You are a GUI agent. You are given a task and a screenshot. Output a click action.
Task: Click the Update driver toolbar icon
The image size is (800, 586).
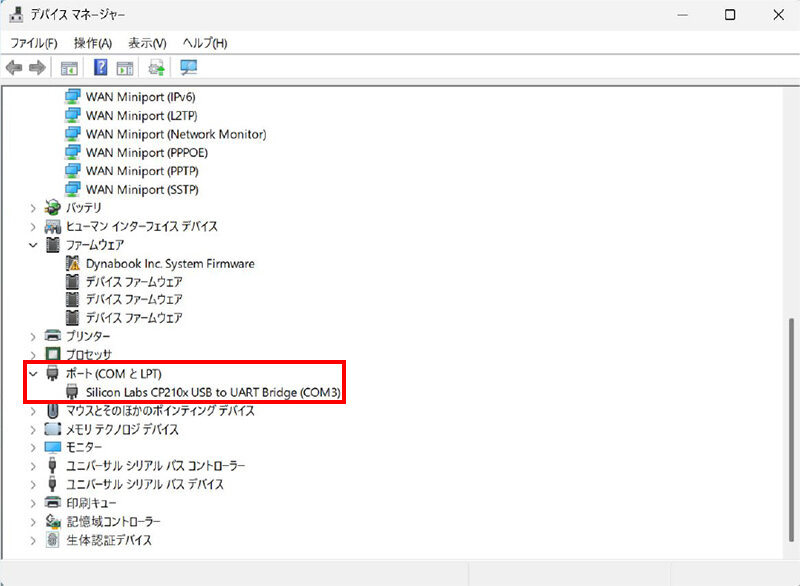pos(157,68)
